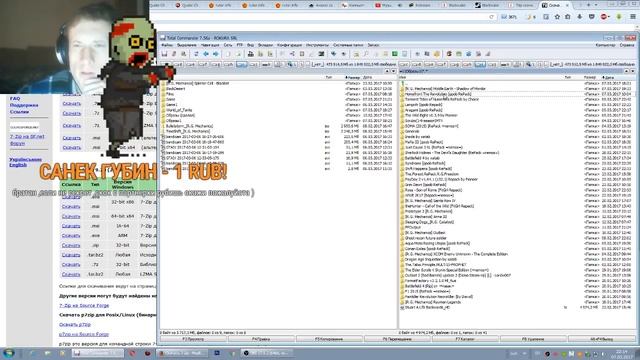Open the Навигация menu
The image size is (640, 360).
210,45
